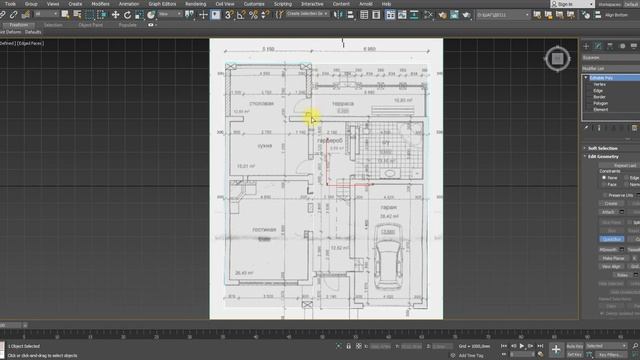This screenshot has width=640, height=360.
Task: Click the Make Planar button
Action: coord(613,258)
